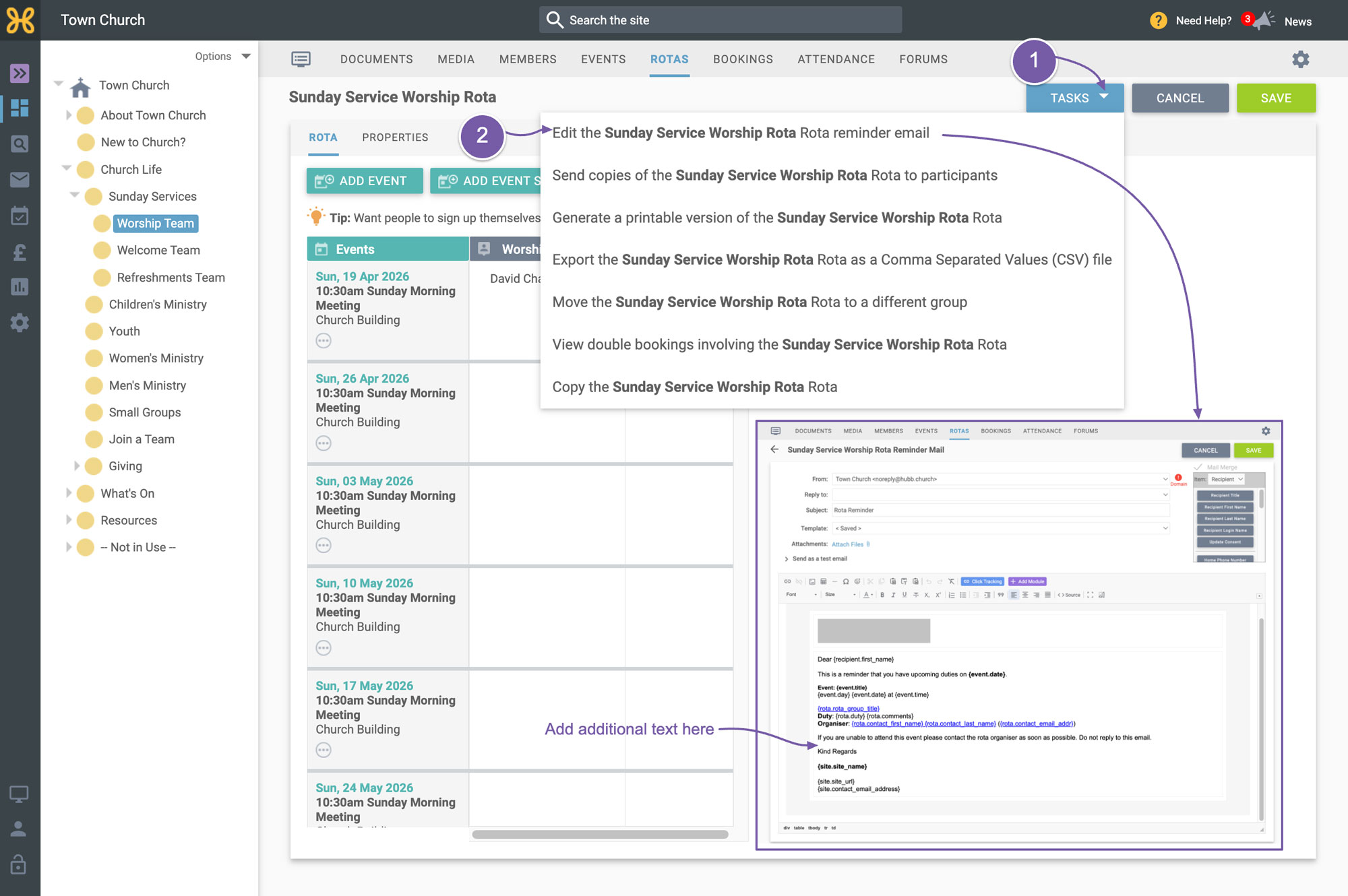The width and height of the screenshot is (1348, 896).
Task: Collapse the Church Life tree node
Action: pyautogui.click(x=66, y=168)
